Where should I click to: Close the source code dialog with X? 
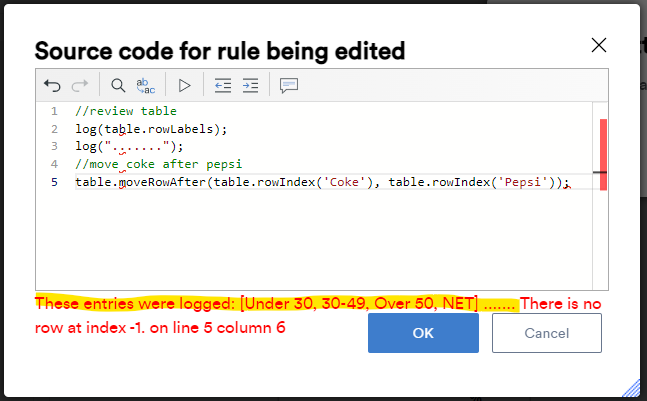tap(599, 45)
